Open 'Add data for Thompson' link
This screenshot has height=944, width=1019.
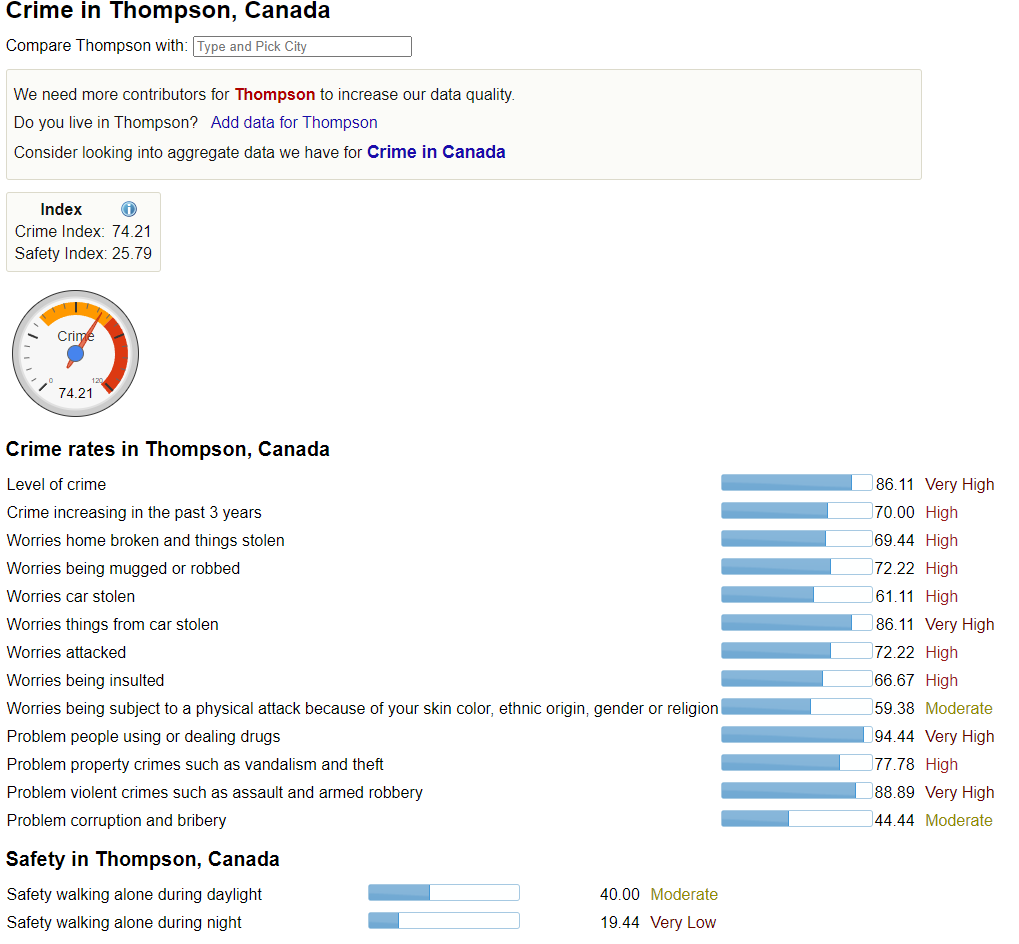point(294,122)
